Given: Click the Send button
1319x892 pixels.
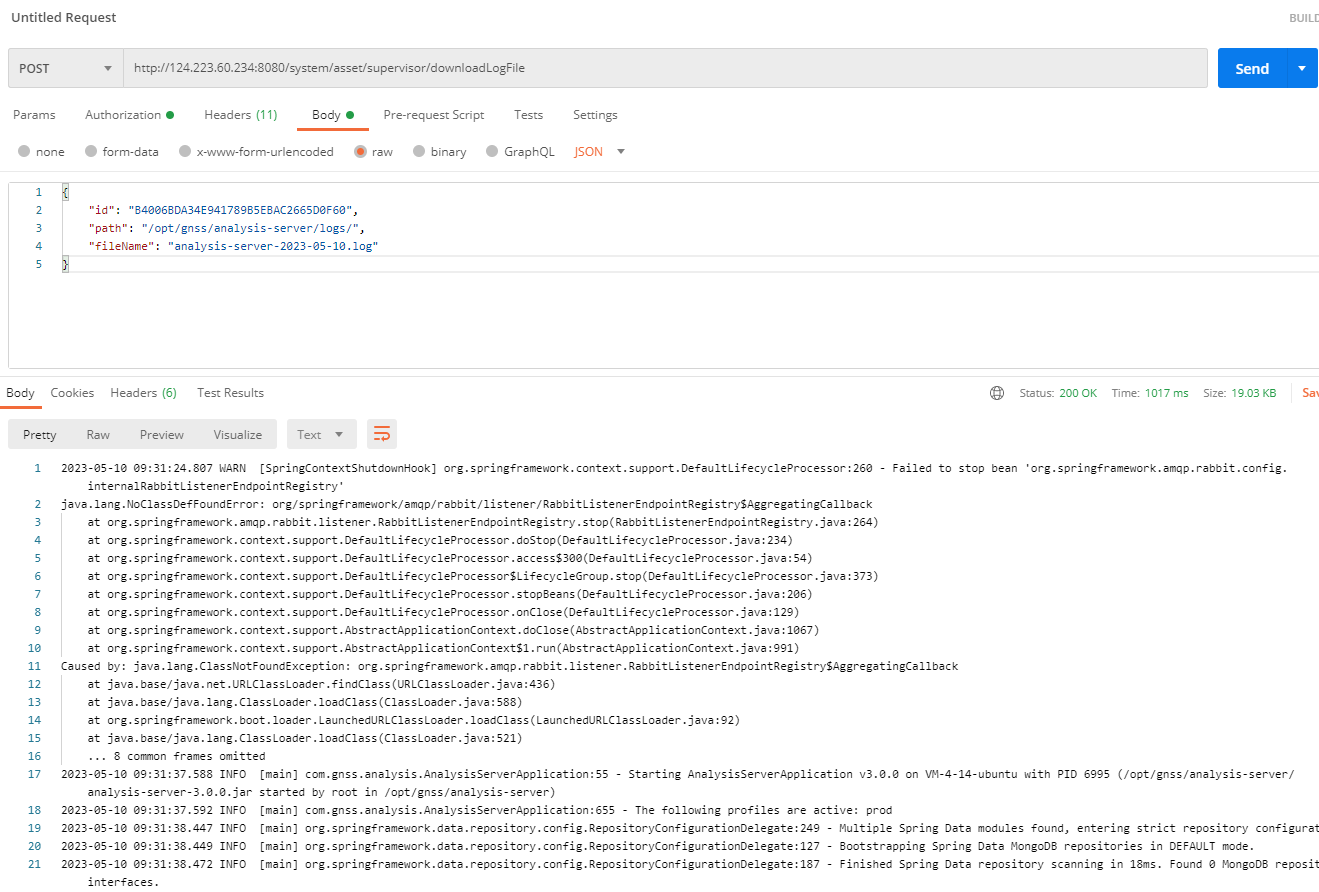Looking at the screenshot, I should click(x=1251, y=68).
